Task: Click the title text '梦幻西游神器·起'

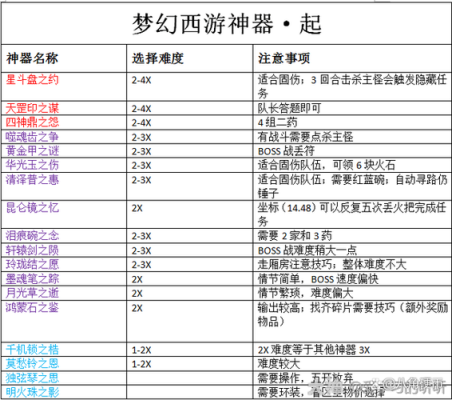Action: click(227, 24)
